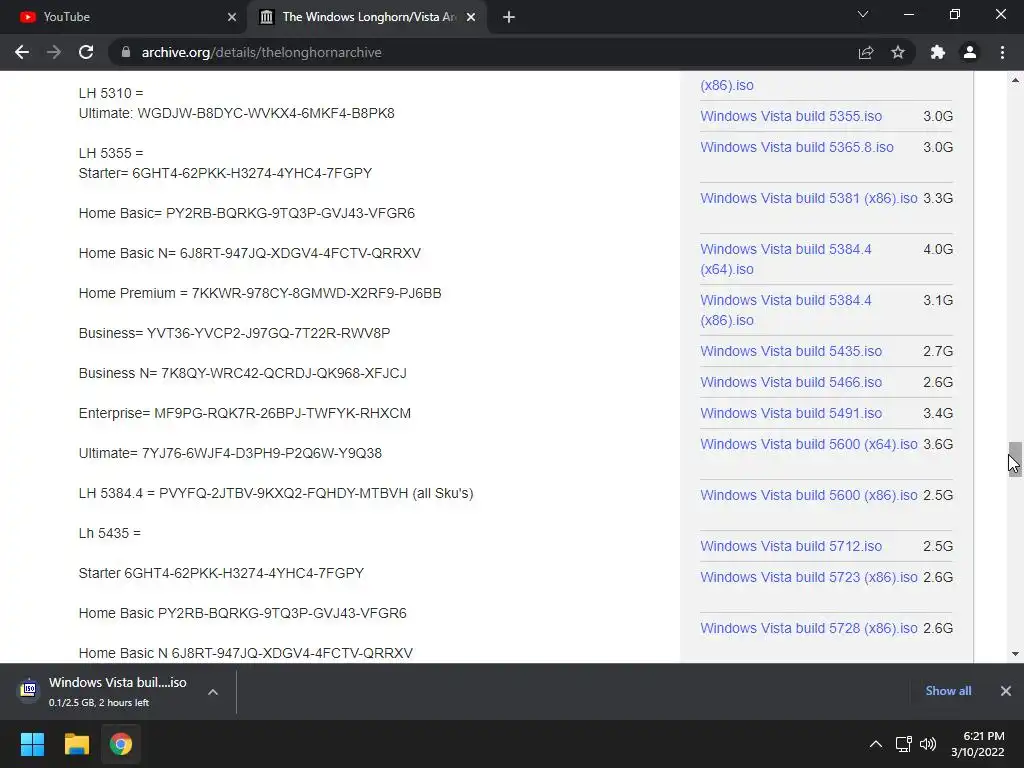Click the page scrollbar up arrow
The width and height of the screenshot is (1024, 768).
pos(1015,80)
